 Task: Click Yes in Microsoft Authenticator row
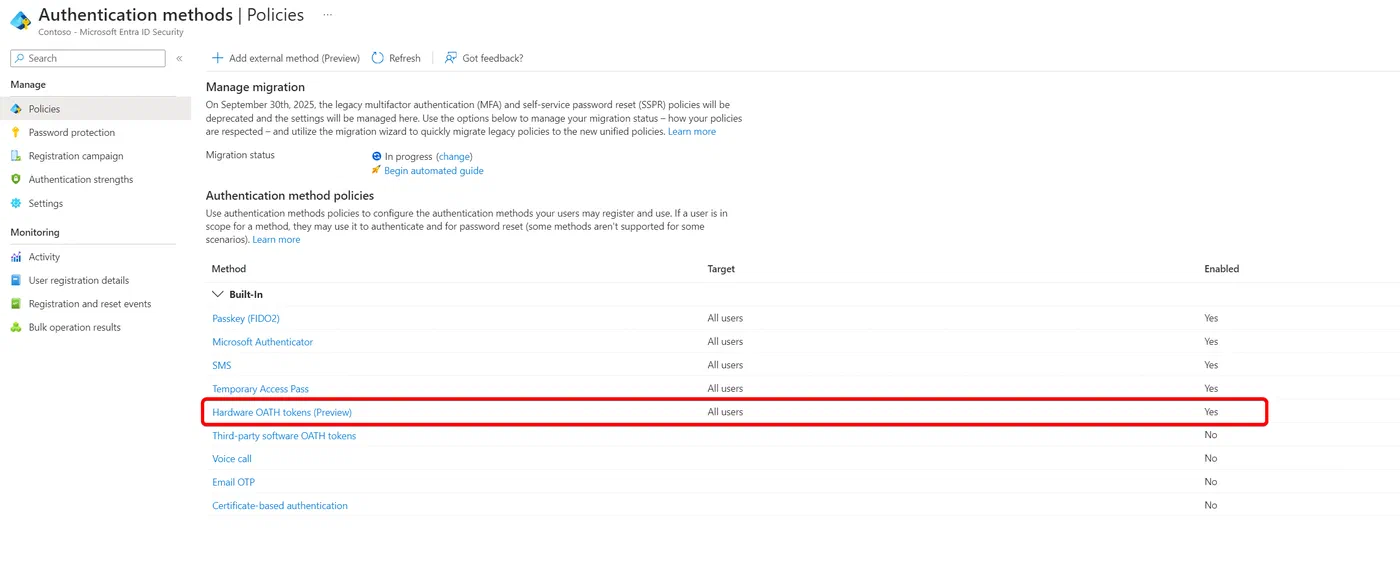[x=1211, y=342]
